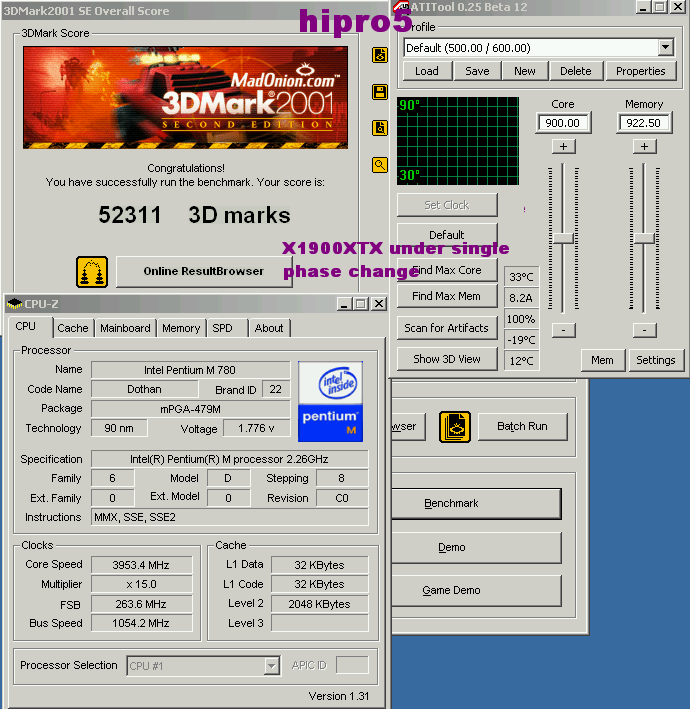Image resolution: width=690 pixels, height=709 pixels.
Task: Increase Memory clock with the plus button
Action: pyautogui.click(x=644, y=147)
